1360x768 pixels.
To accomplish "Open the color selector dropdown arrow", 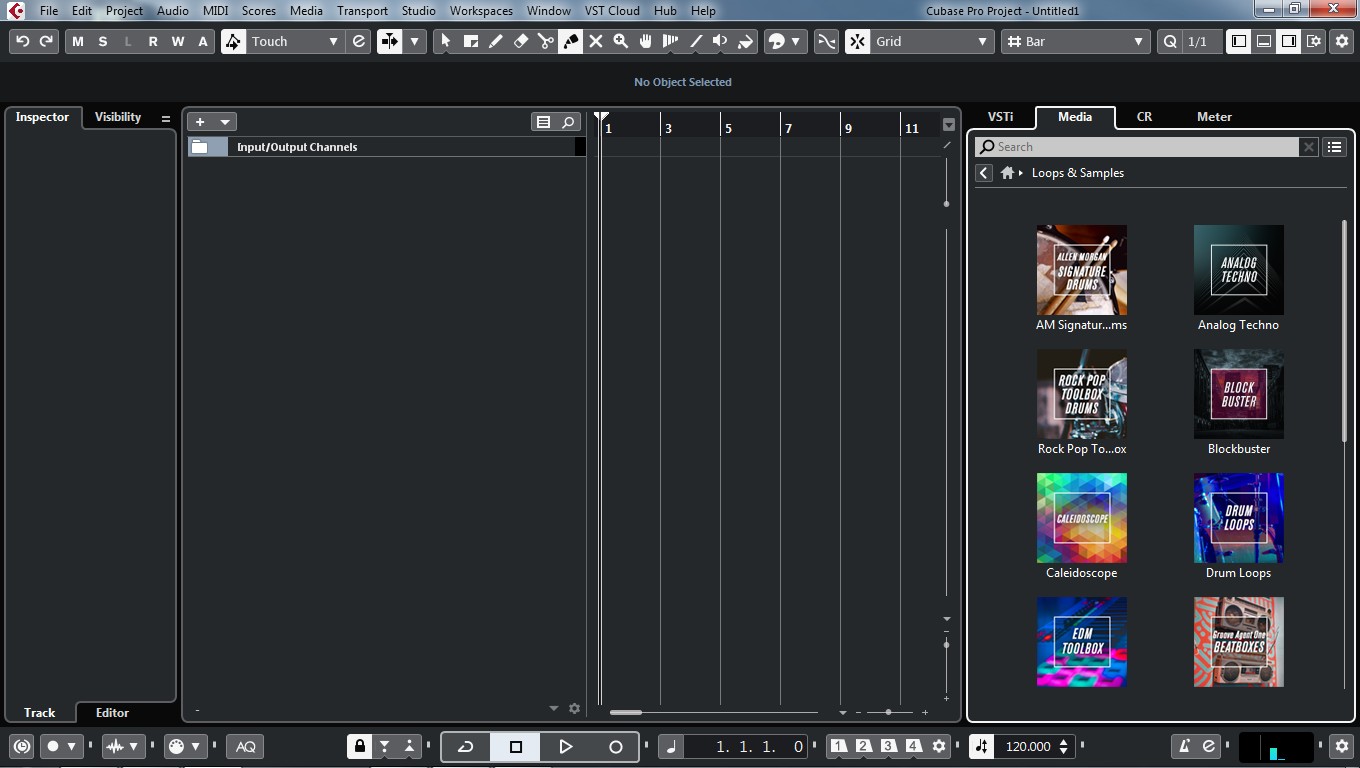I will click(x=795, y=41).
